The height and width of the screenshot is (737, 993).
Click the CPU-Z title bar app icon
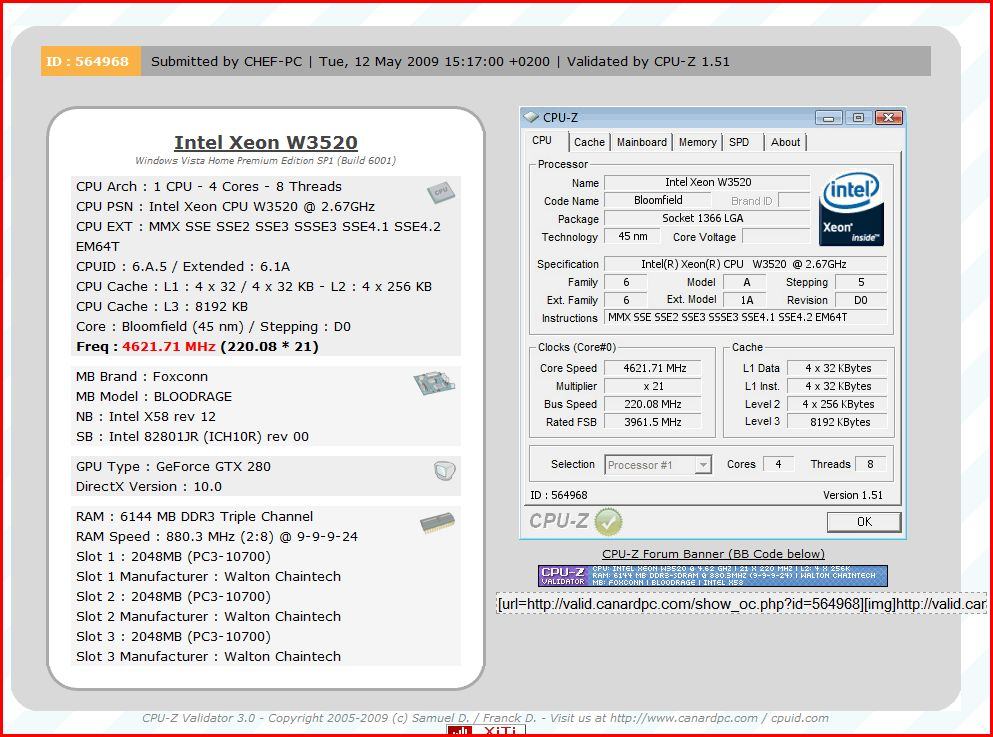click(x=531, y=117)
